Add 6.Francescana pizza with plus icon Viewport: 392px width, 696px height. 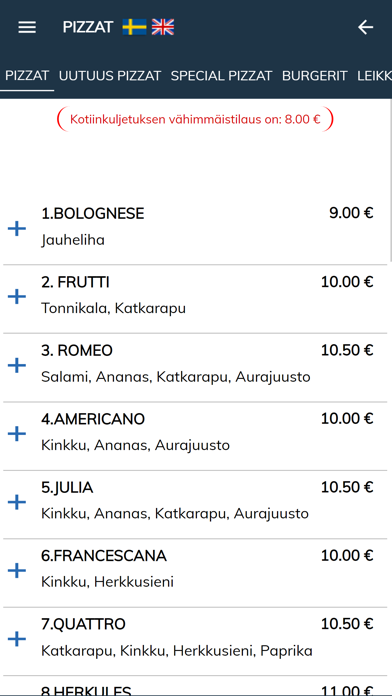tap(17, 570)
